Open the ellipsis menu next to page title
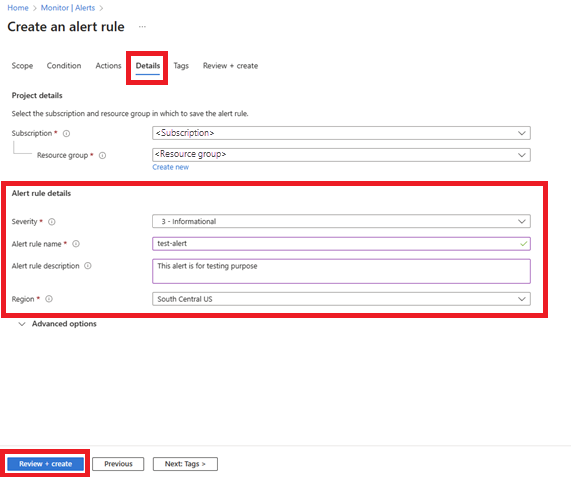This screenshot has height=477, width=571. 142,27
